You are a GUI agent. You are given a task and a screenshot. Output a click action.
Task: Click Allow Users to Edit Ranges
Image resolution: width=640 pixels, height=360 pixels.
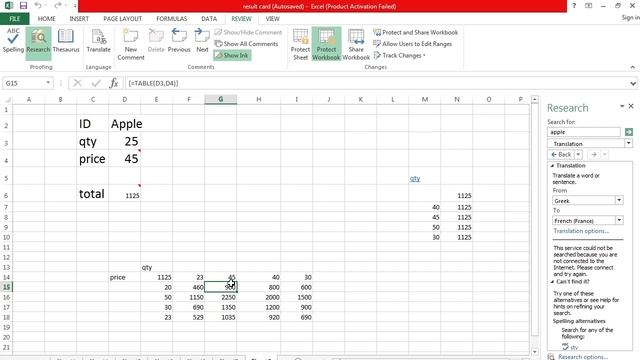[x=413, y=44]
